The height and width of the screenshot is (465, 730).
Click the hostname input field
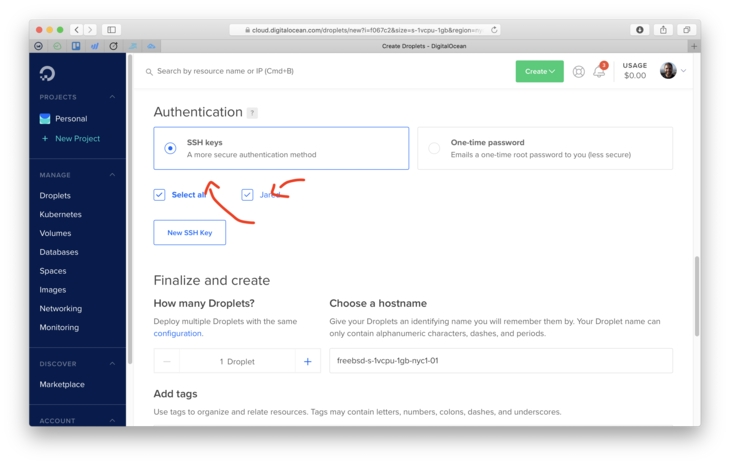[x=500, y=361]
